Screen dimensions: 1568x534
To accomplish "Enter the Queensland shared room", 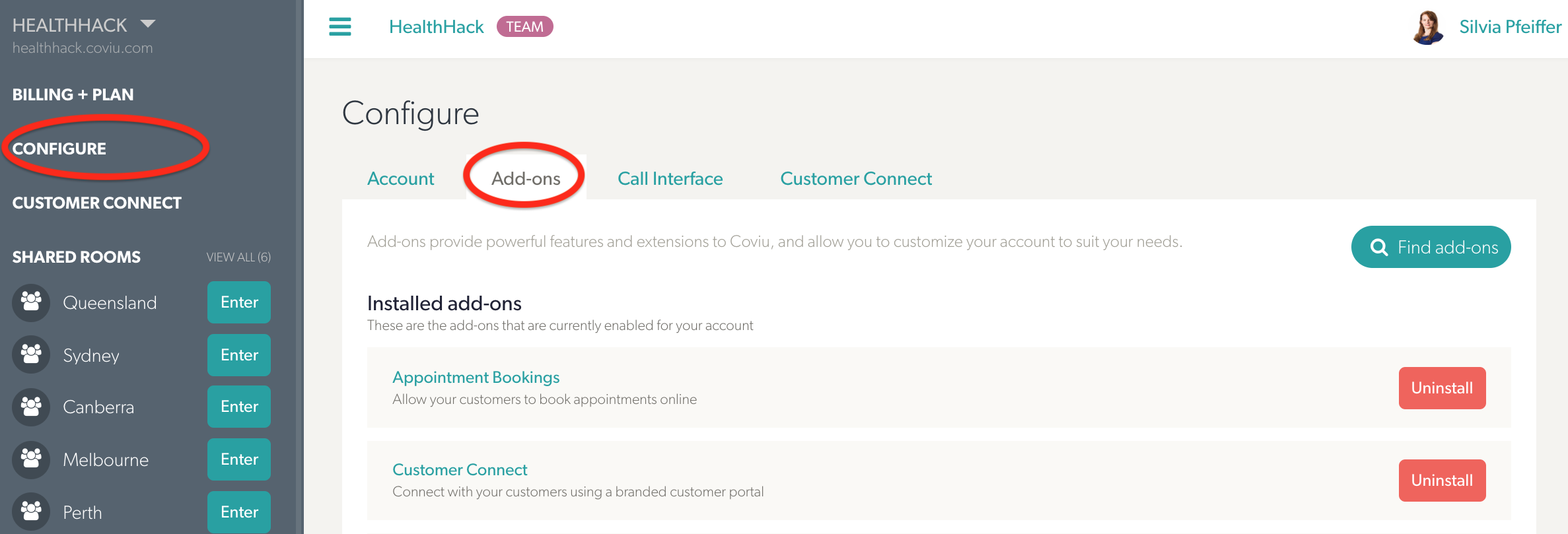I will [x=239, y=302].
